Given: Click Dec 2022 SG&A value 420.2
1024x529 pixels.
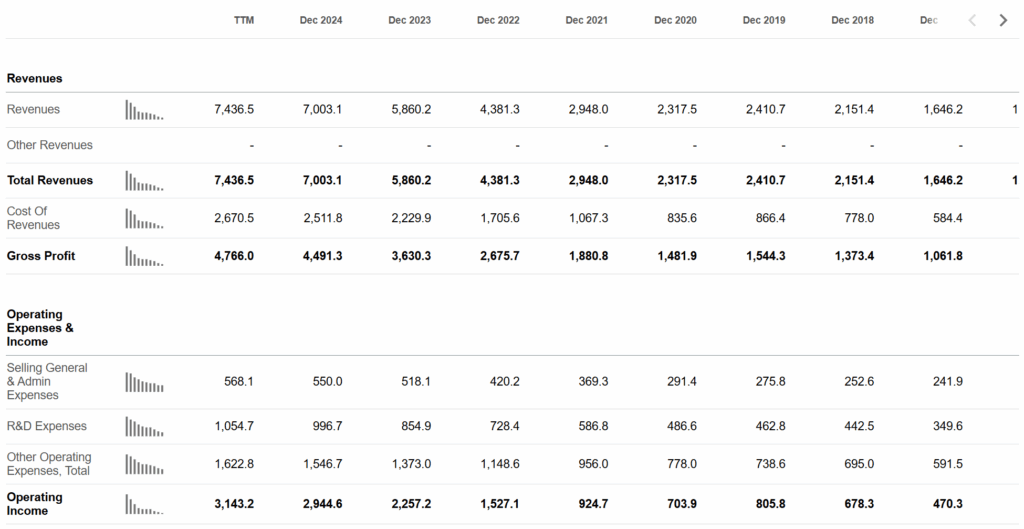Looking at the screenshot, I should (x=505, y=381).
